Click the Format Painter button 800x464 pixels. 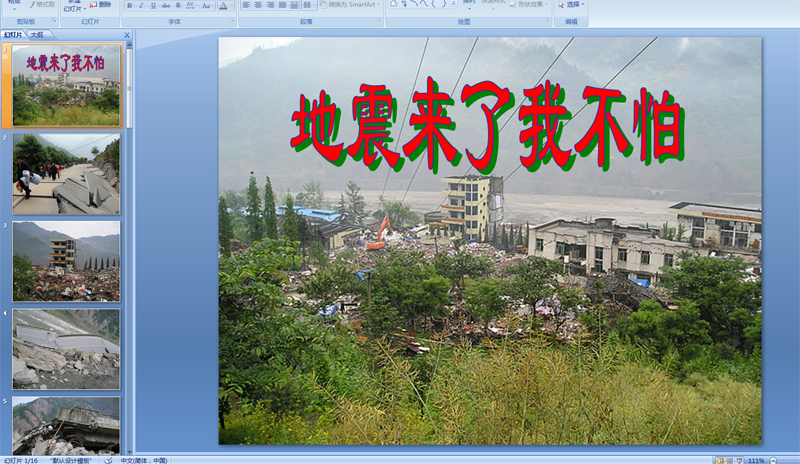[42, 5]
